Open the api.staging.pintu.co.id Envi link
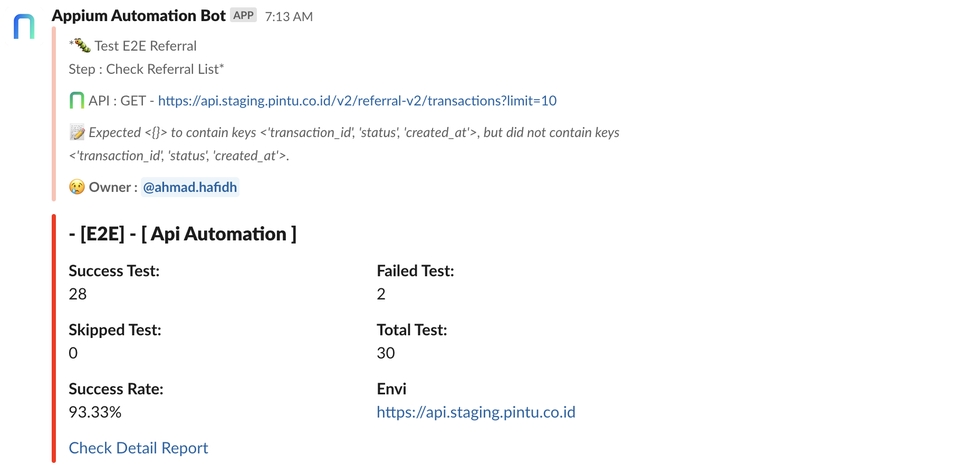 (476, 412)
